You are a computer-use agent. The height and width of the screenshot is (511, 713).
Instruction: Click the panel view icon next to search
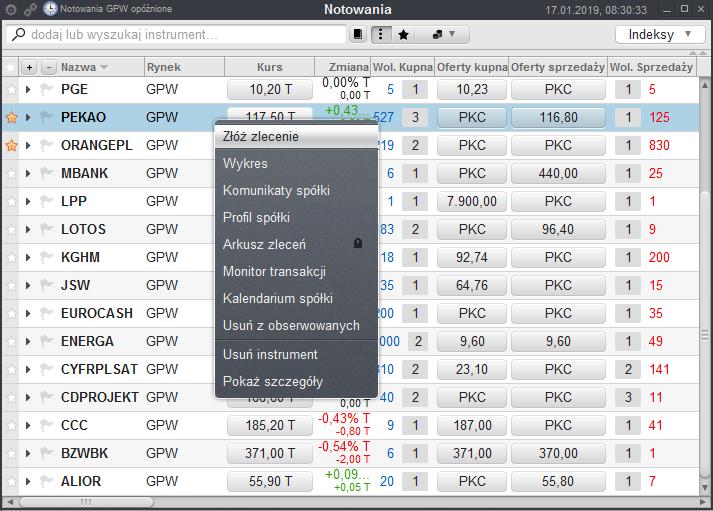[x=358, y=35]
